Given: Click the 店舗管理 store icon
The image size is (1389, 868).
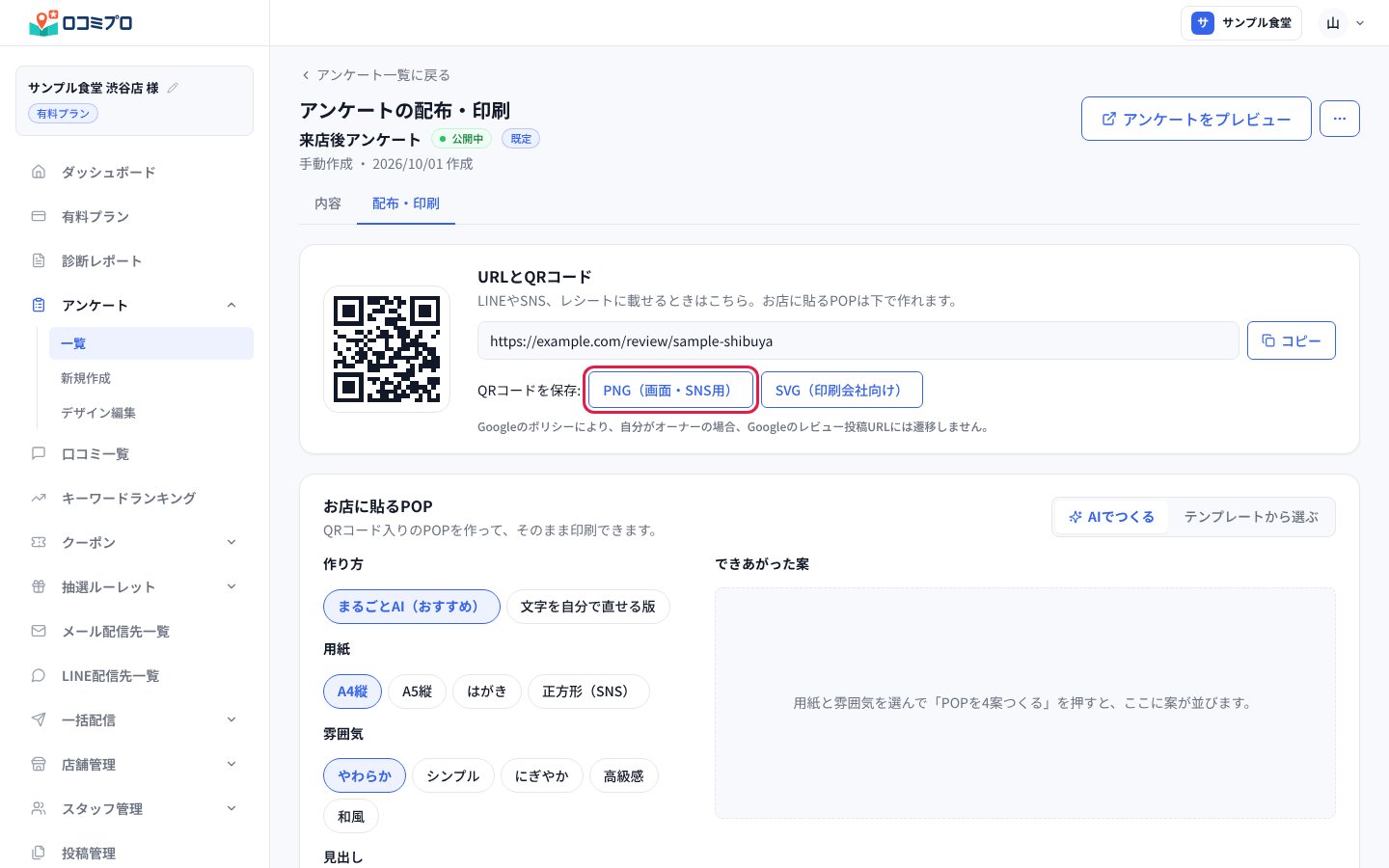Looking at the screenshot, I should click(x=39, y=764).
